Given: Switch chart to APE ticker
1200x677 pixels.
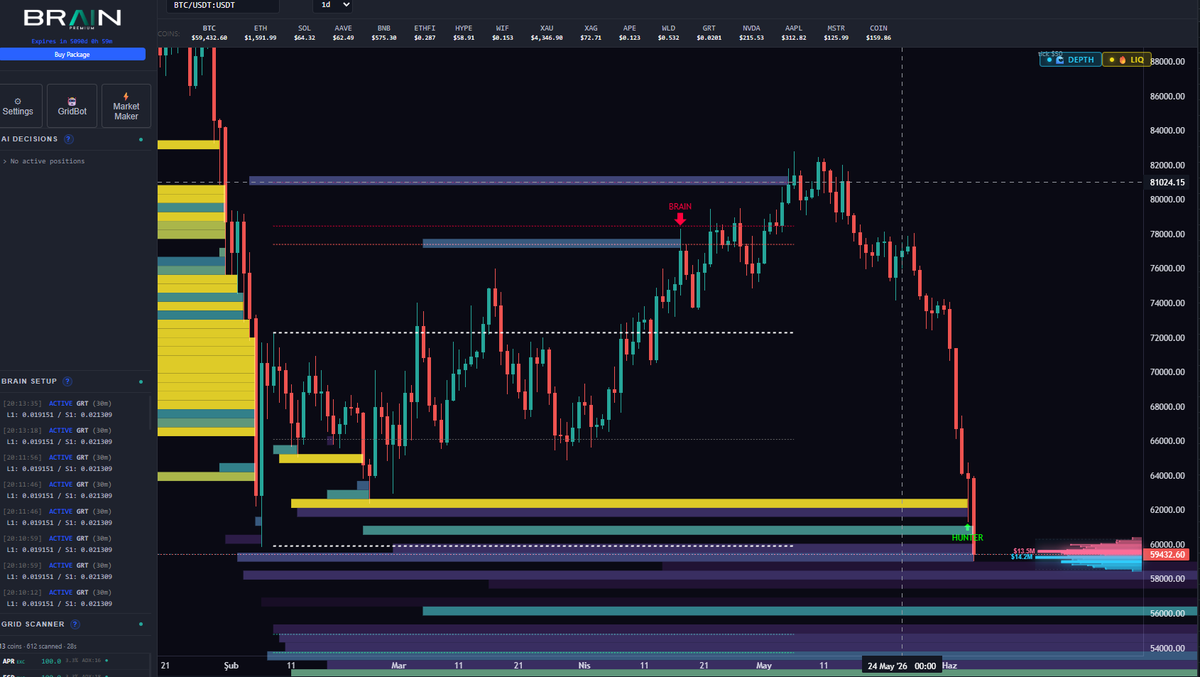Looking at the screenshot, I should [x=629, y=33].
